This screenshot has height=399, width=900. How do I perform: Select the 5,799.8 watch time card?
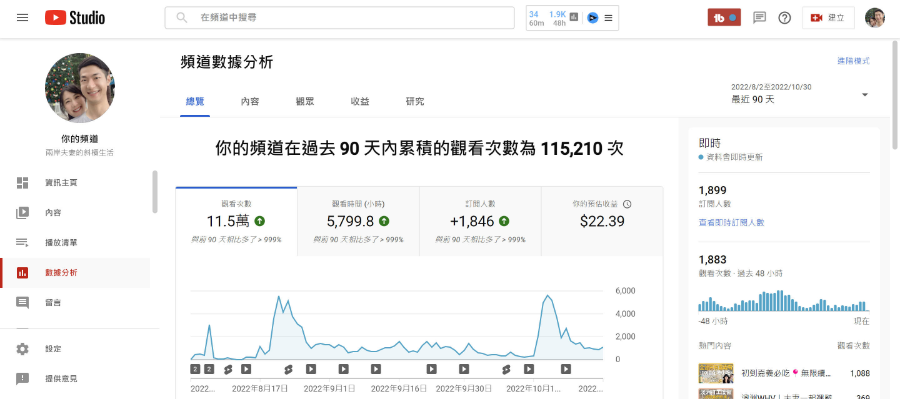(358, 222)
